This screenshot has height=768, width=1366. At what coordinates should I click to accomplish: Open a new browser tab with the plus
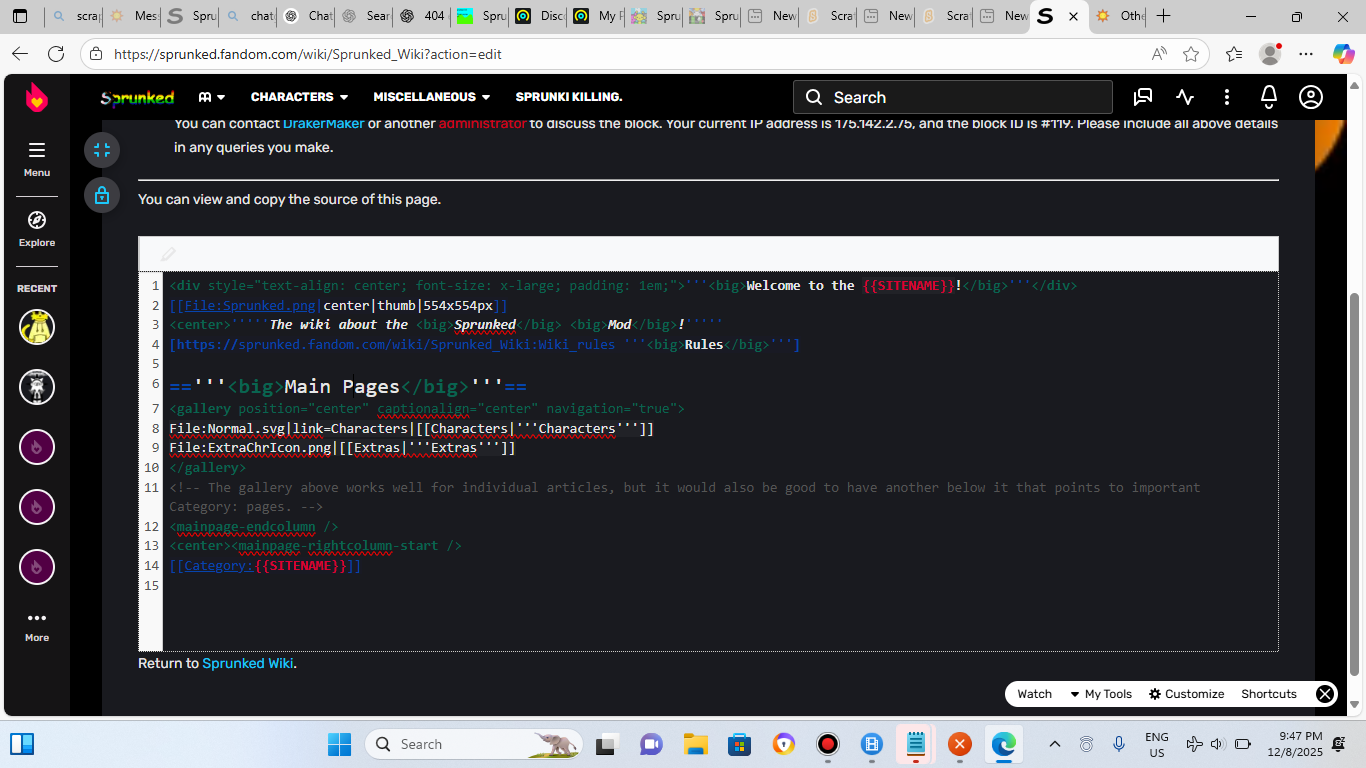[1163, 16]
